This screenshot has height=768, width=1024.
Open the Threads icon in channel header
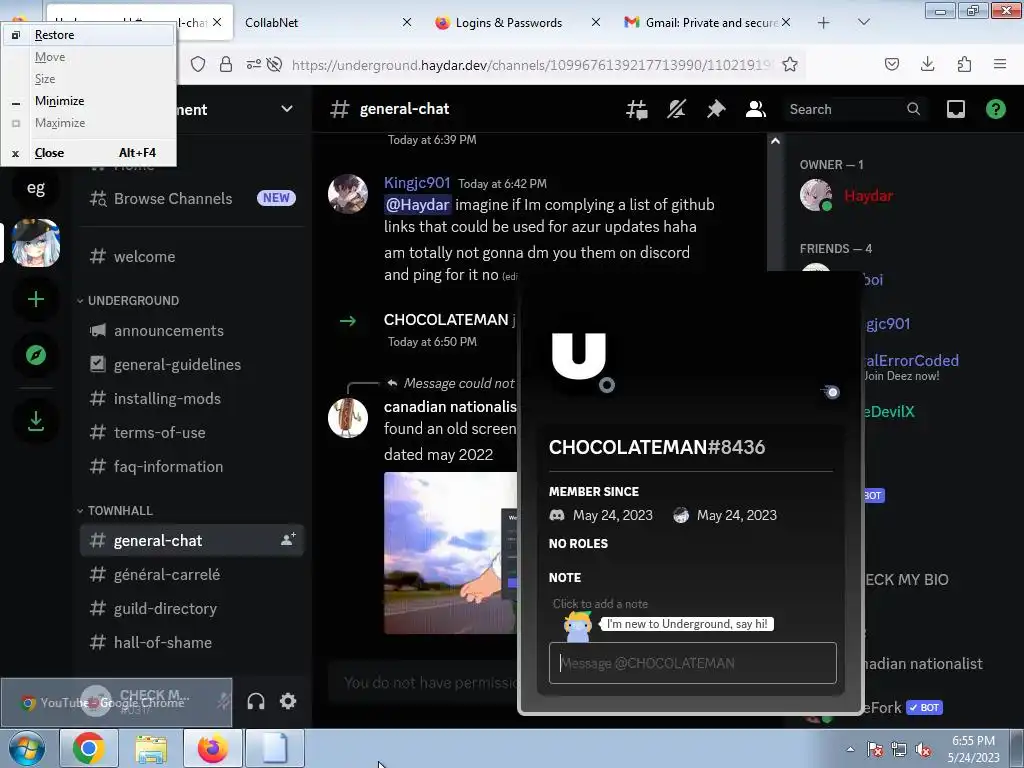point(637,109)
